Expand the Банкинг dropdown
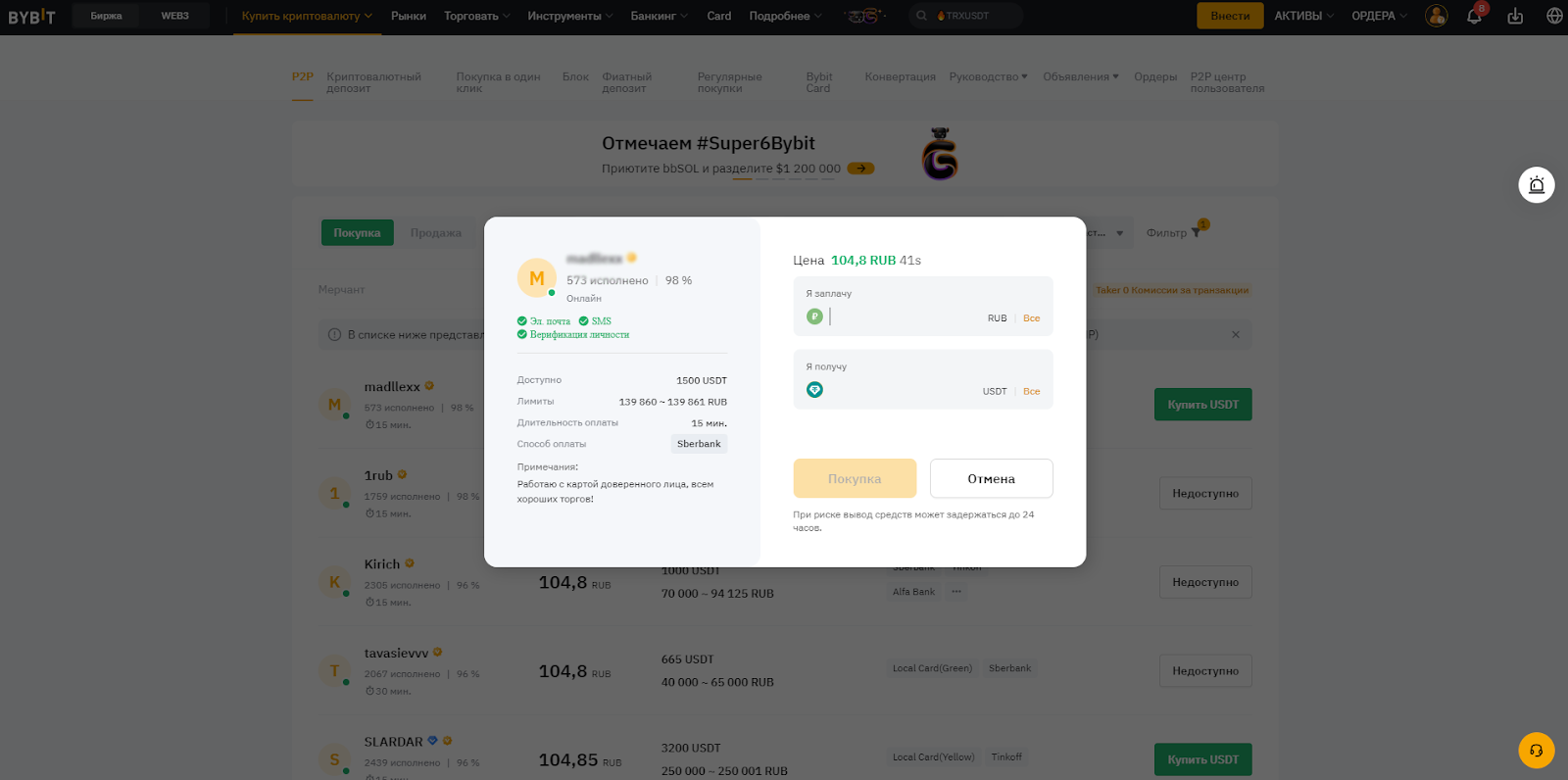The image size is (1568, 780). (x=659, y=16)
